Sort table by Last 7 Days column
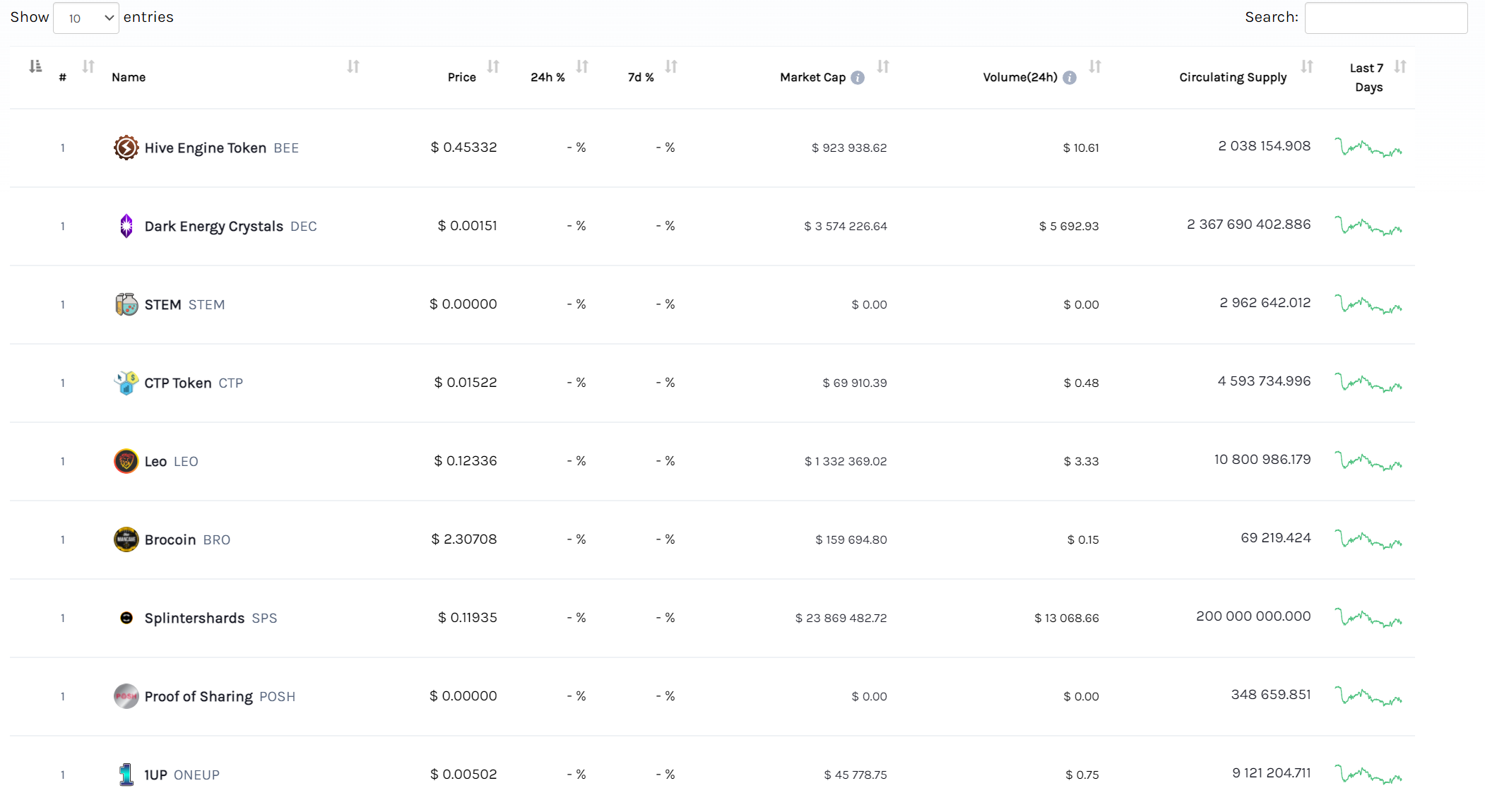 click(x=1400, y=66)
